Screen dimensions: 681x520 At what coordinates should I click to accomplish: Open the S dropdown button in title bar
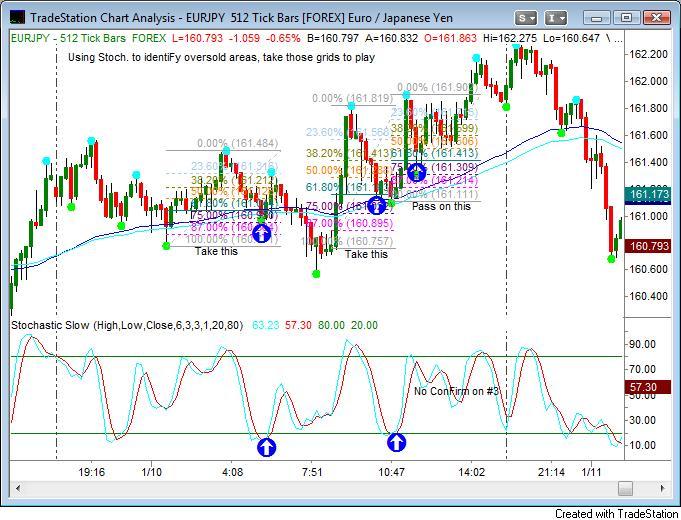coord(526,18)
